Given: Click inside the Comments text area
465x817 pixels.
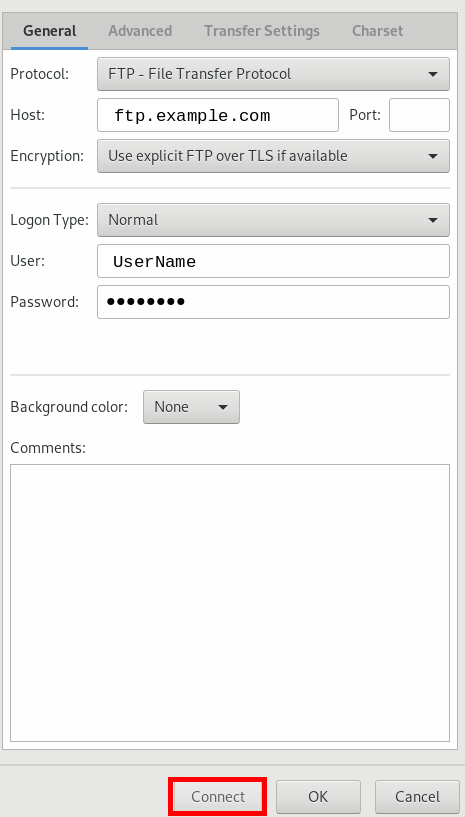Looking at the screenshot, I should [230, 603].
